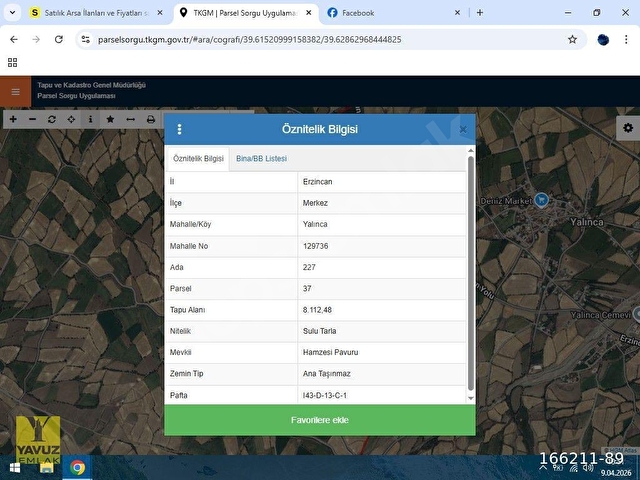640x480 pixels.
Task: Open map settings gear icon
Action: pyautogui.click(x=628, y=128)
